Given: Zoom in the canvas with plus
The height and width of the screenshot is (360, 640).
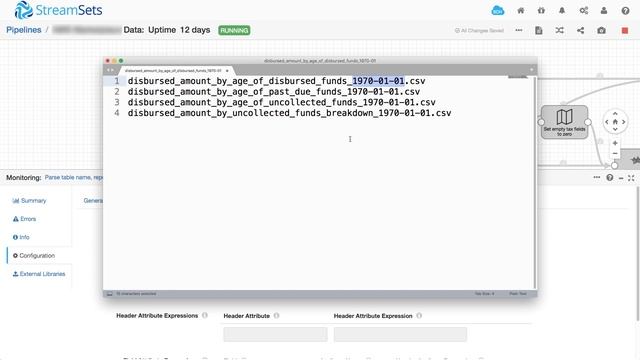Looking at the screenshot, I should point(615,143).
